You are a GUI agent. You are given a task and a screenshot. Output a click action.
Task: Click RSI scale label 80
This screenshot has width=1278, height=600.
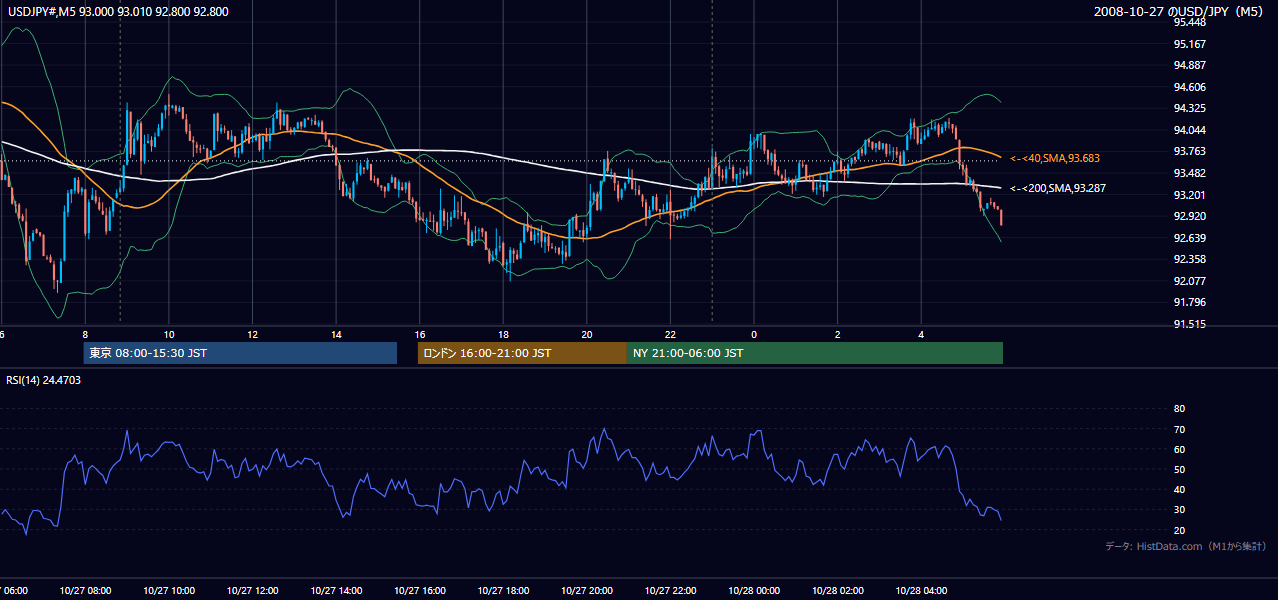pos(1179,409)
